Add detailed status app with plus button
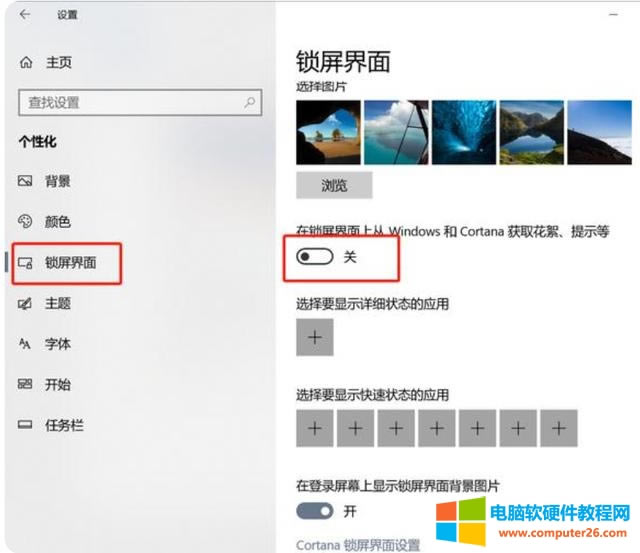This screenshot has width=640, height=553. coord(315,338)
